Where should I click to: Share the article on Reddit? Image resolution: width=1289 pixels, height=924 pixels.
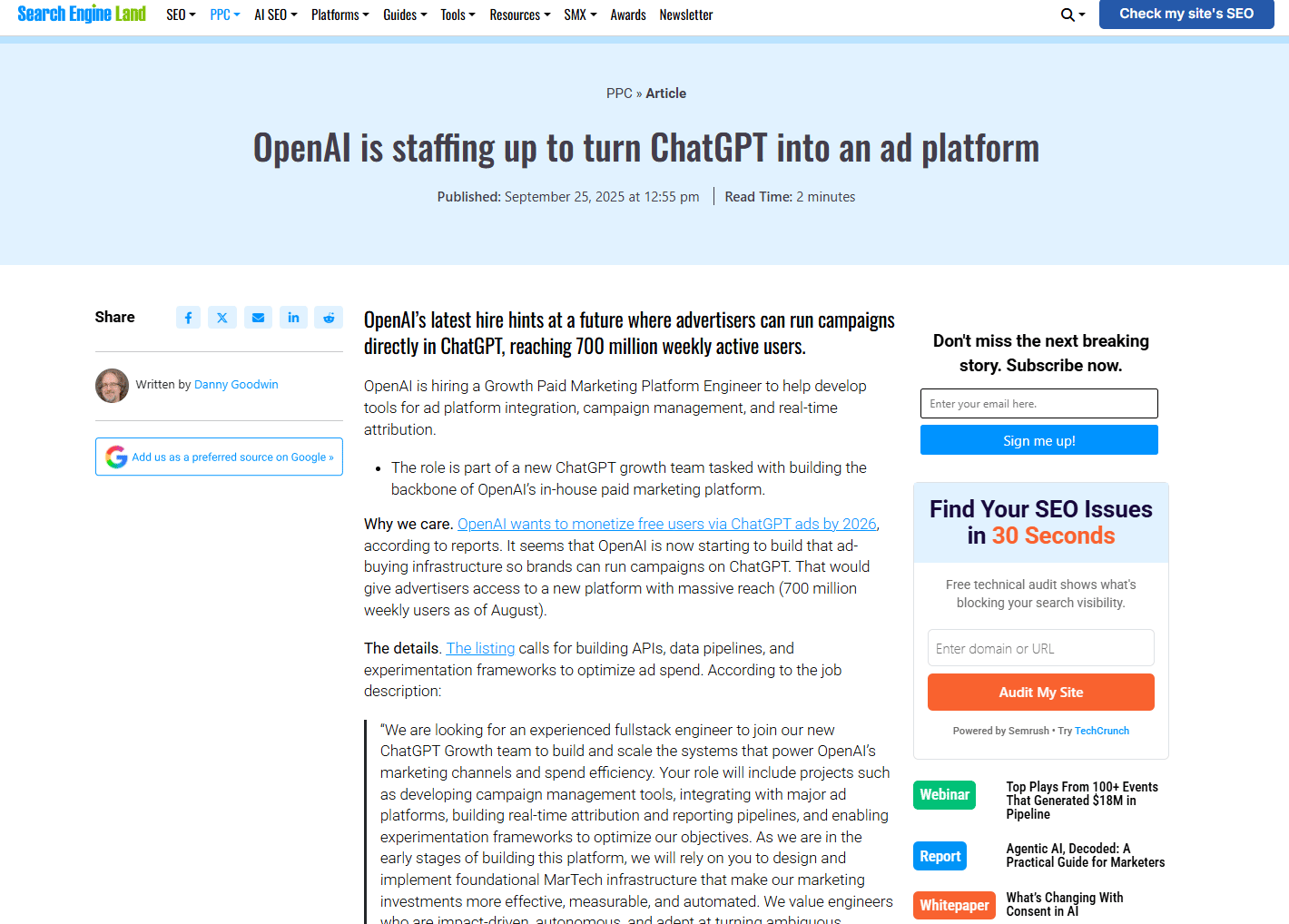329,318
